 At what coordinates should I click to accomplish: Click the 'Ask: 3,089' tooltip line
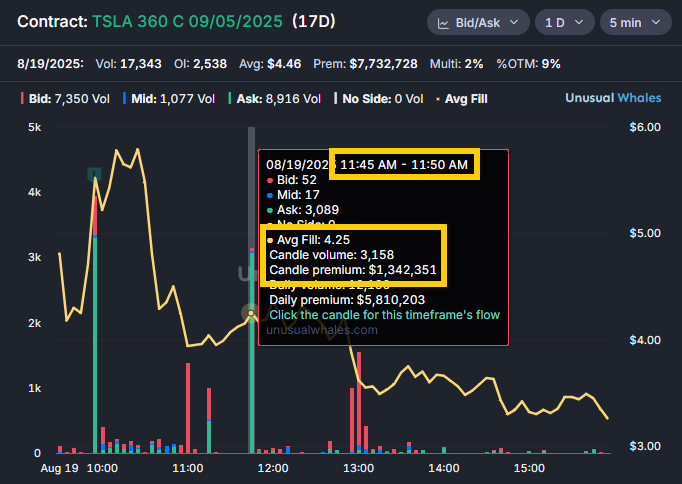(x=303, y=210)
